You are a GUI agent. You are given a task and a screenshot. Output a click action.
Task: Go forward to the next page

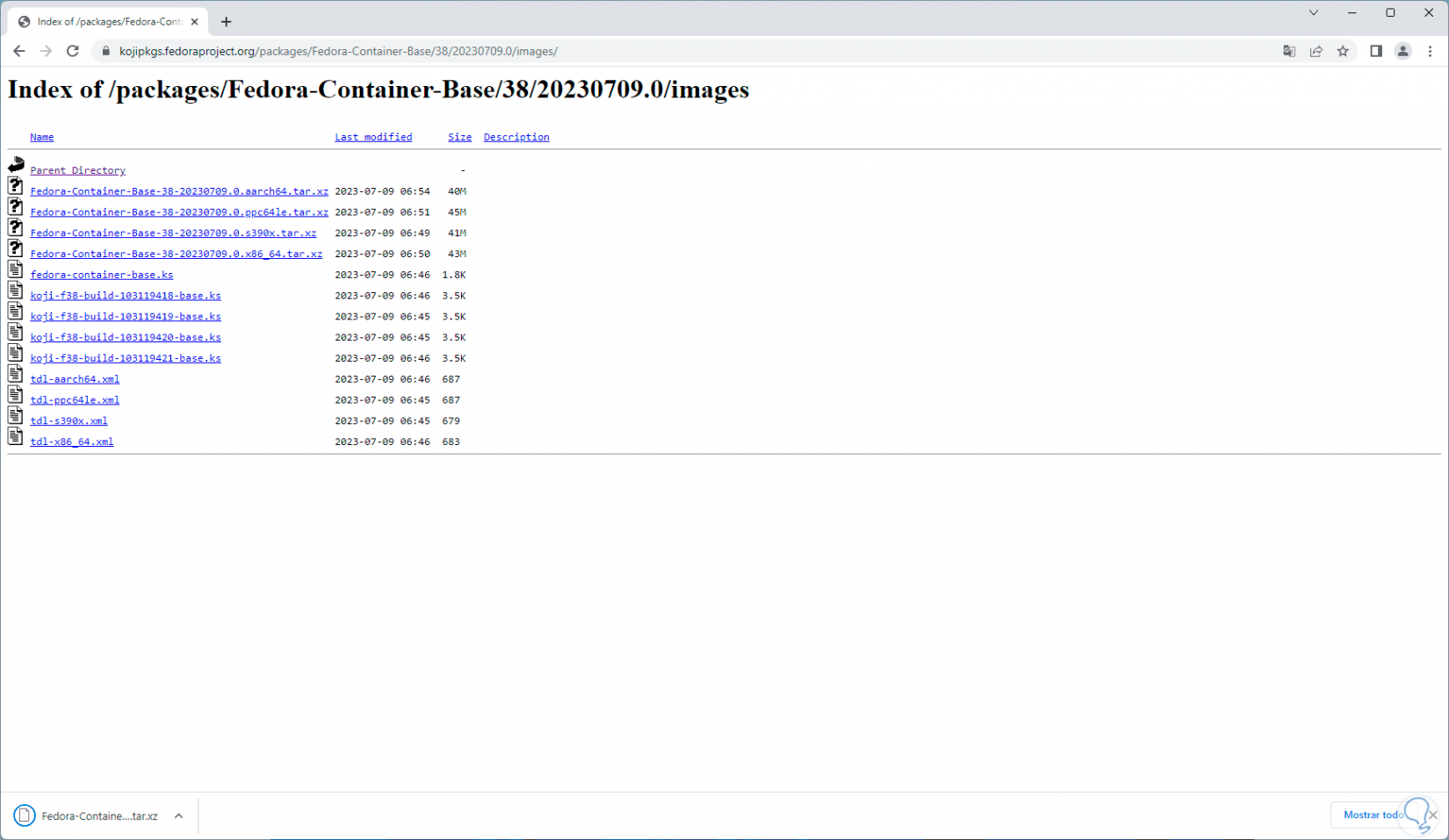(x=46, y=51)
